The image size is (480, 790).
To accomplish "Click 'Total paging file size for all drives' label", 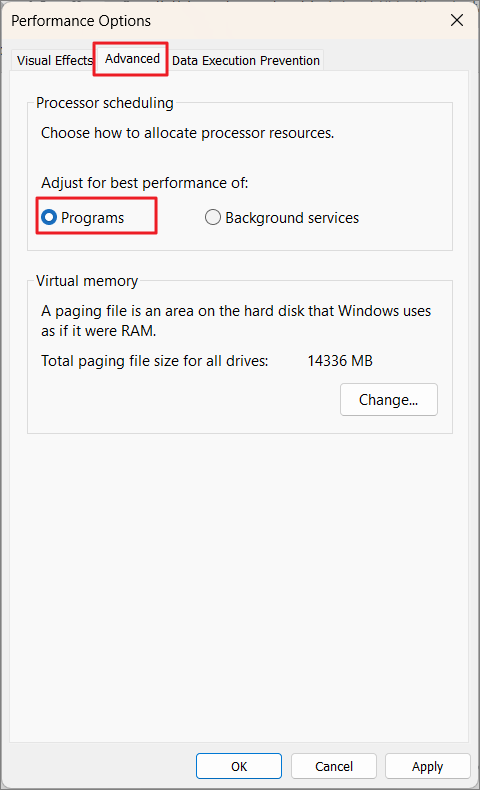I will click(x=155, y=361).
